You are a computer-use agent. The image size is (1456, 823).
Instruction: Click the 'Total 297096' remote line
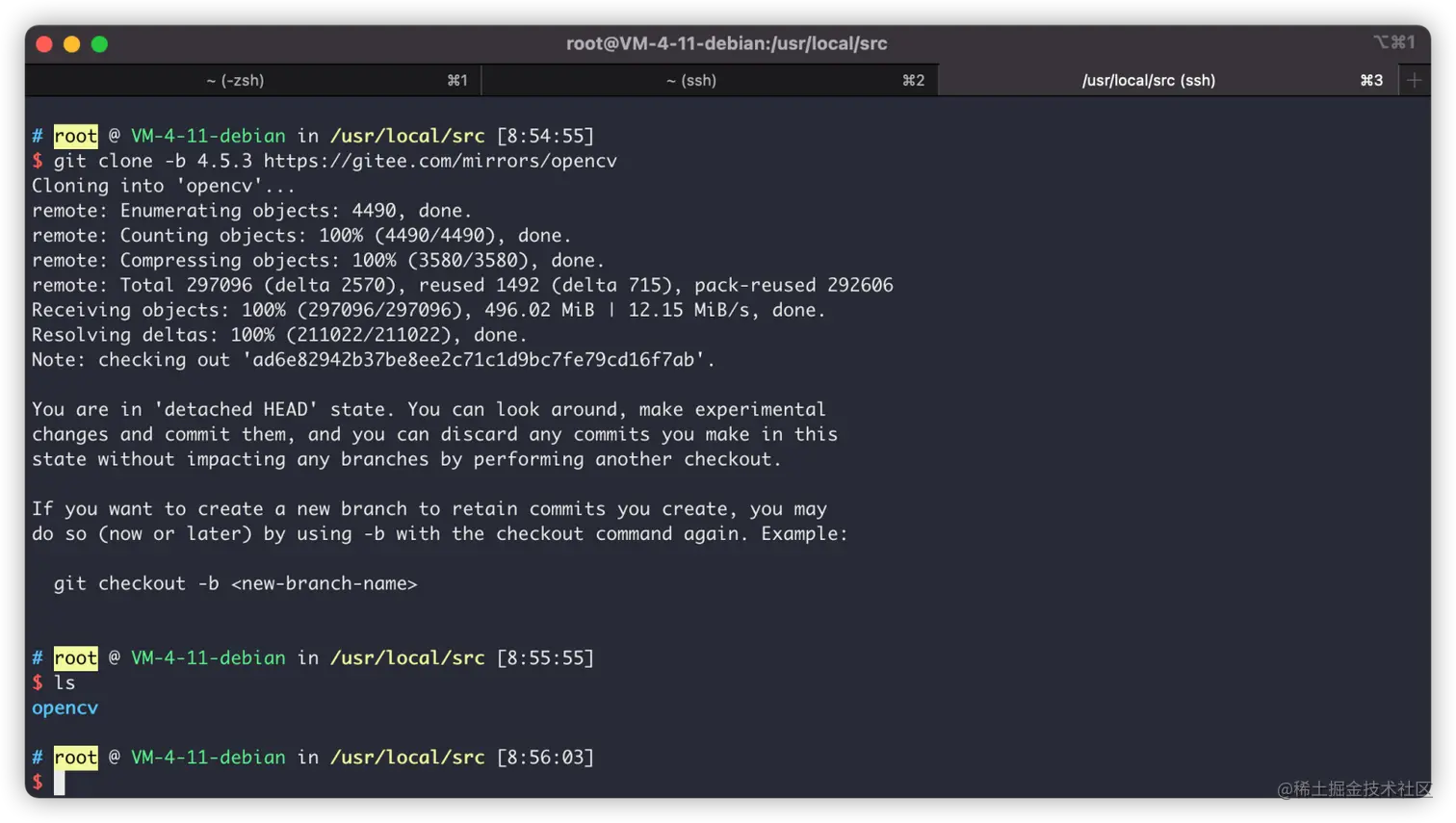(x=462, y=285)
